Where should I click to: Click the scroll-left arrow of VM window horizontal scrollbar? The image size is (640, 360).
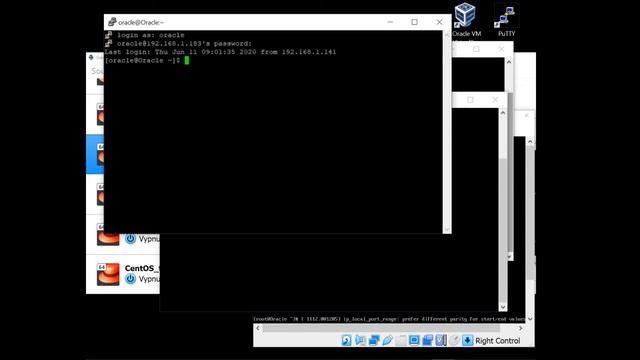[258, 328]
